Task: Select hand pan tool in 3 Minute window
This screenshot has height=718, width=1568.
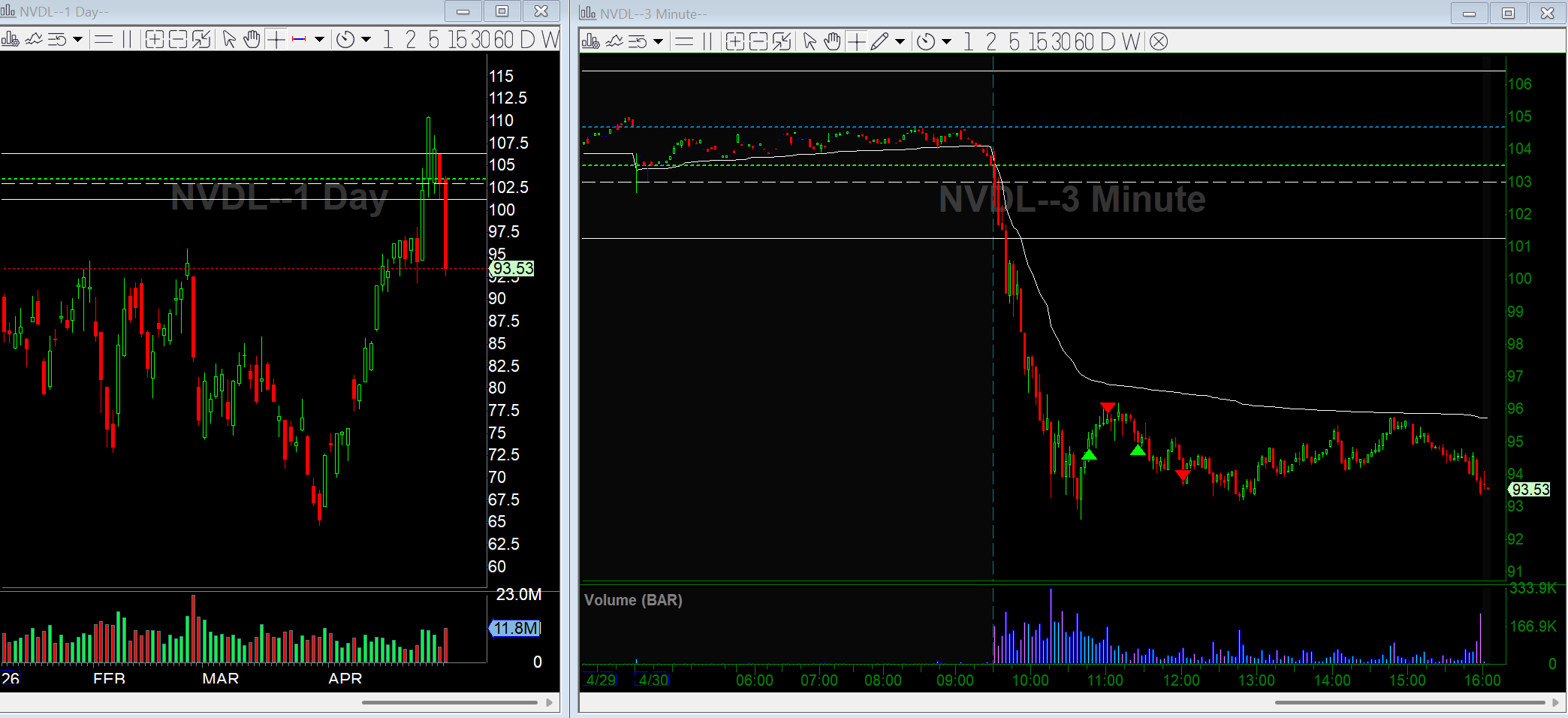Action: [x=832, y=42]
